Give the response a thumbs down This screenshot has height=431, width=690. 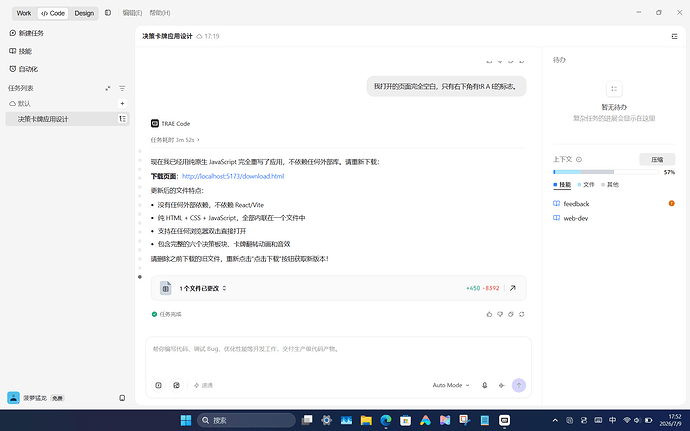coord(500,314)
